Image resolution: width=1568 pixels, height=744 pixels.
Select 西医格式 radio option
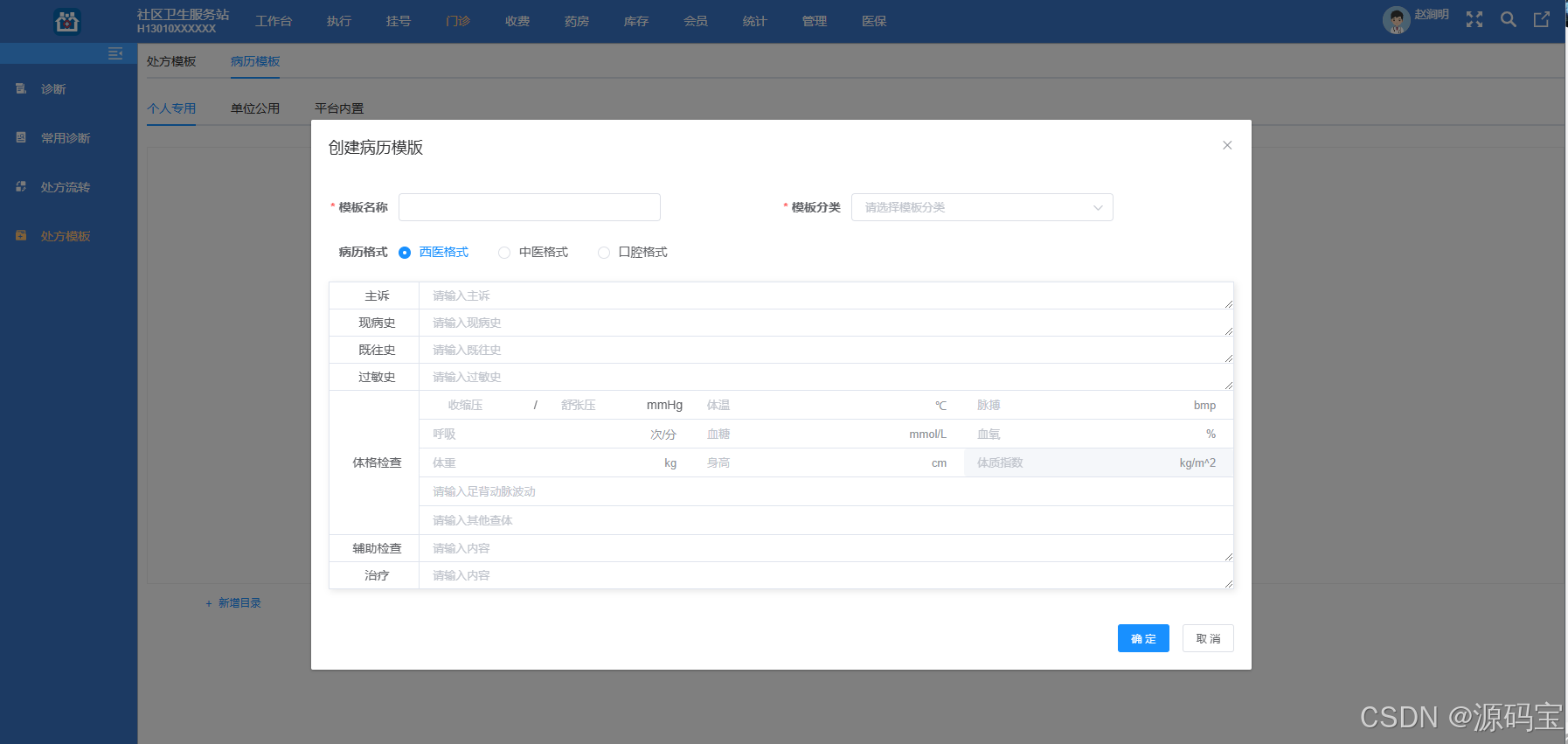pos(405,253)
